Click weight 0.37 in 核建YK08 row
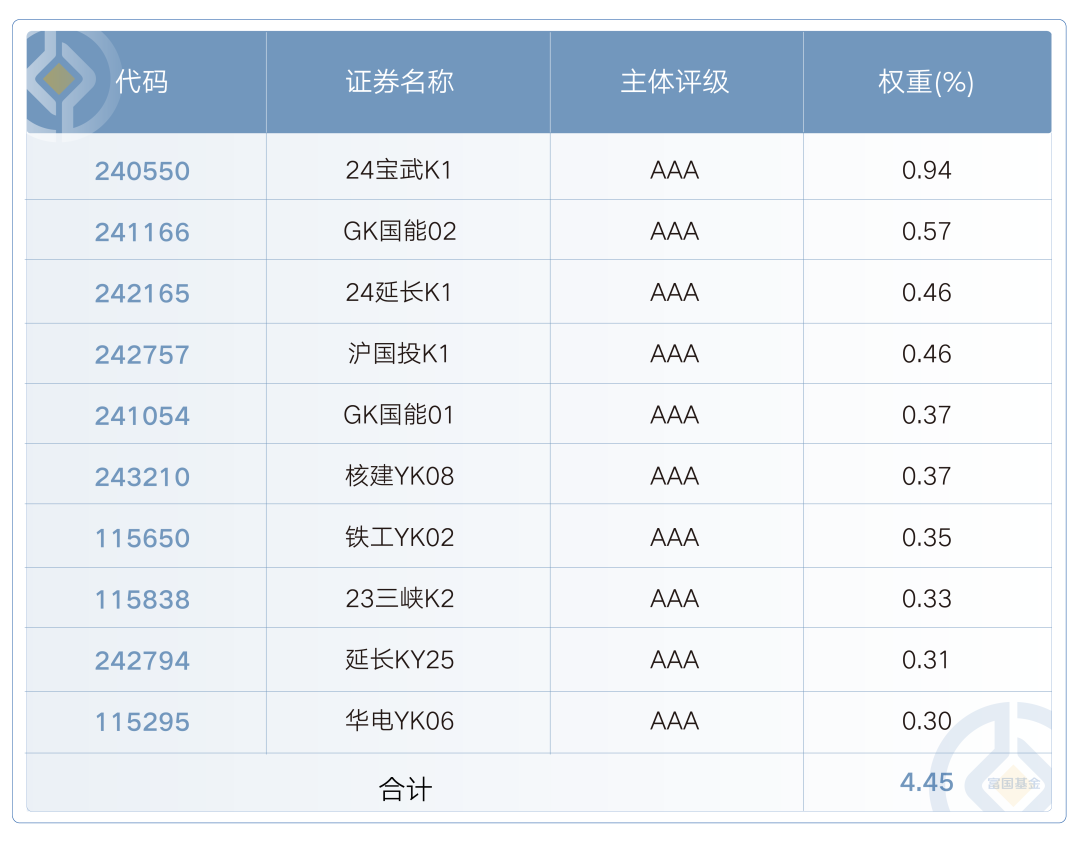1080x843 pixels. pos(926,477)
